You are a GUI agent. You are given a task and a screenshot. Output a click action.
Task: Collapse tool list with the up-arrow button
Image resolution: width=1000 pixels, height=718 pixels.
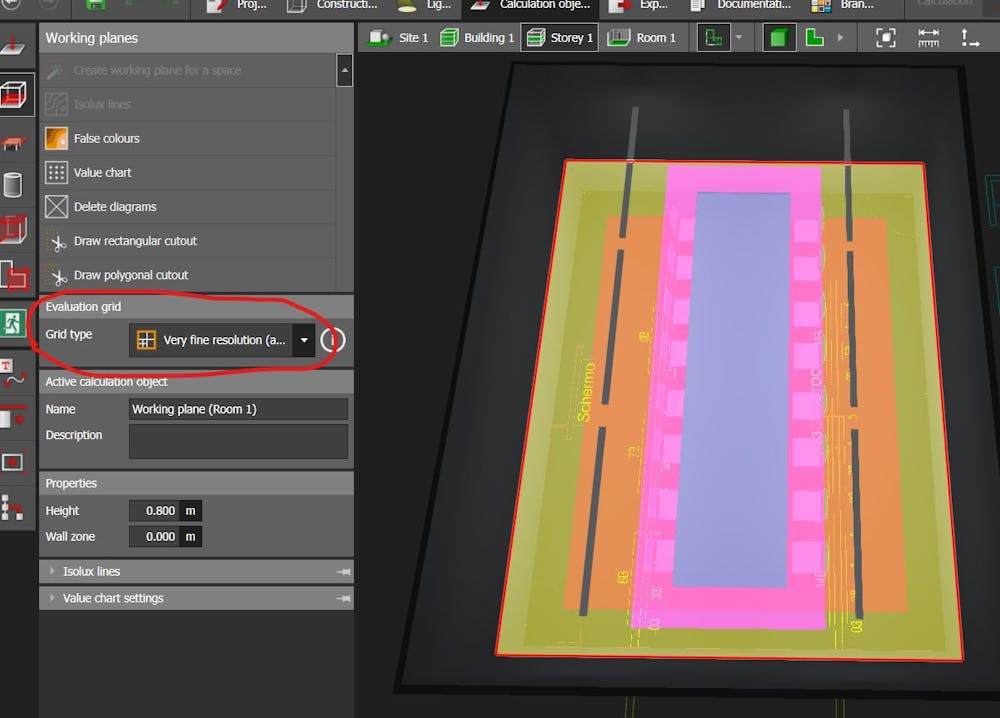pos(344,70)
